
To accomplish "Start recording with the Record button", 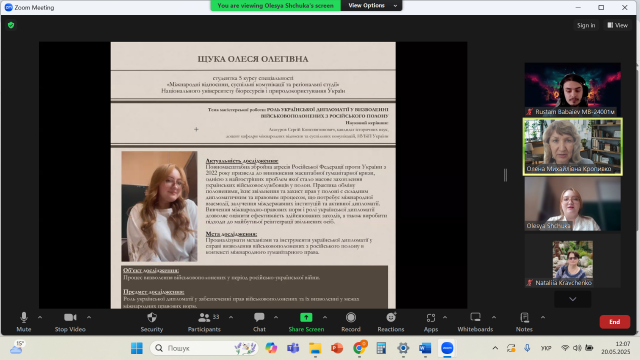I will tap(351, 322).
